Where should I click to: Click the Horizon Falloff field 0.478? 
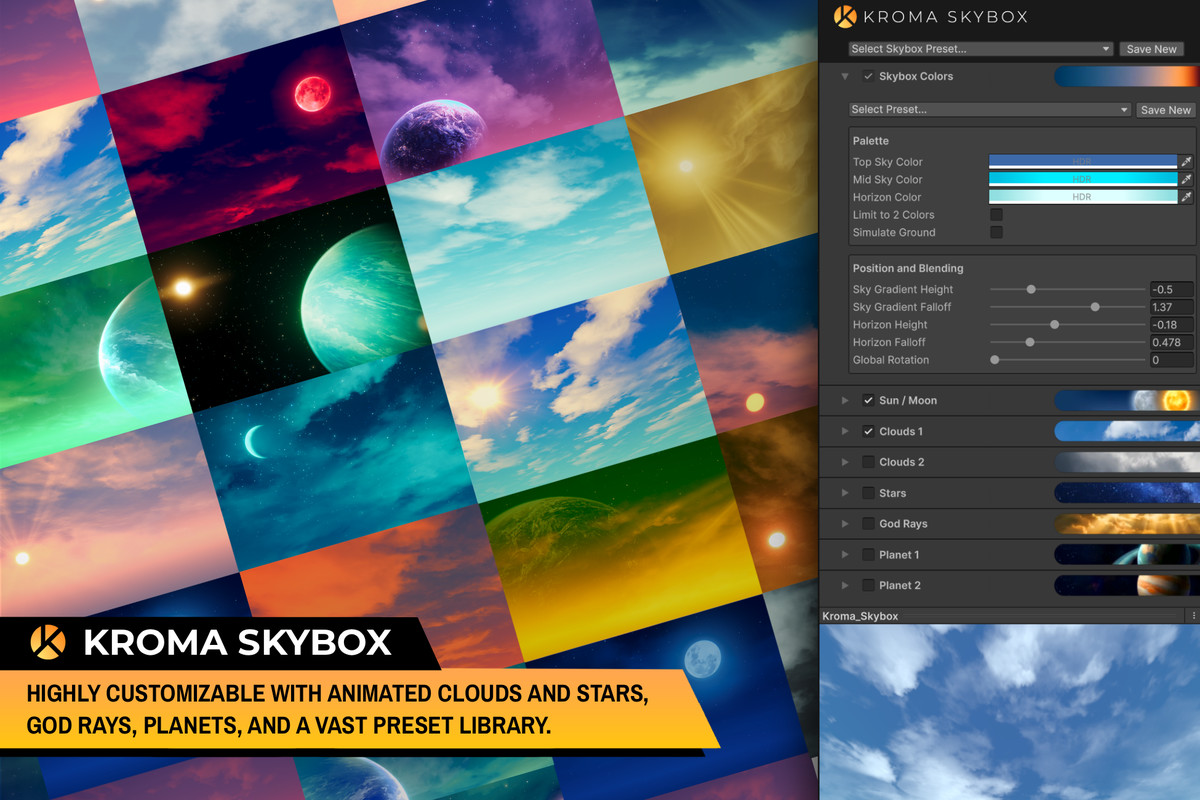1171,342
